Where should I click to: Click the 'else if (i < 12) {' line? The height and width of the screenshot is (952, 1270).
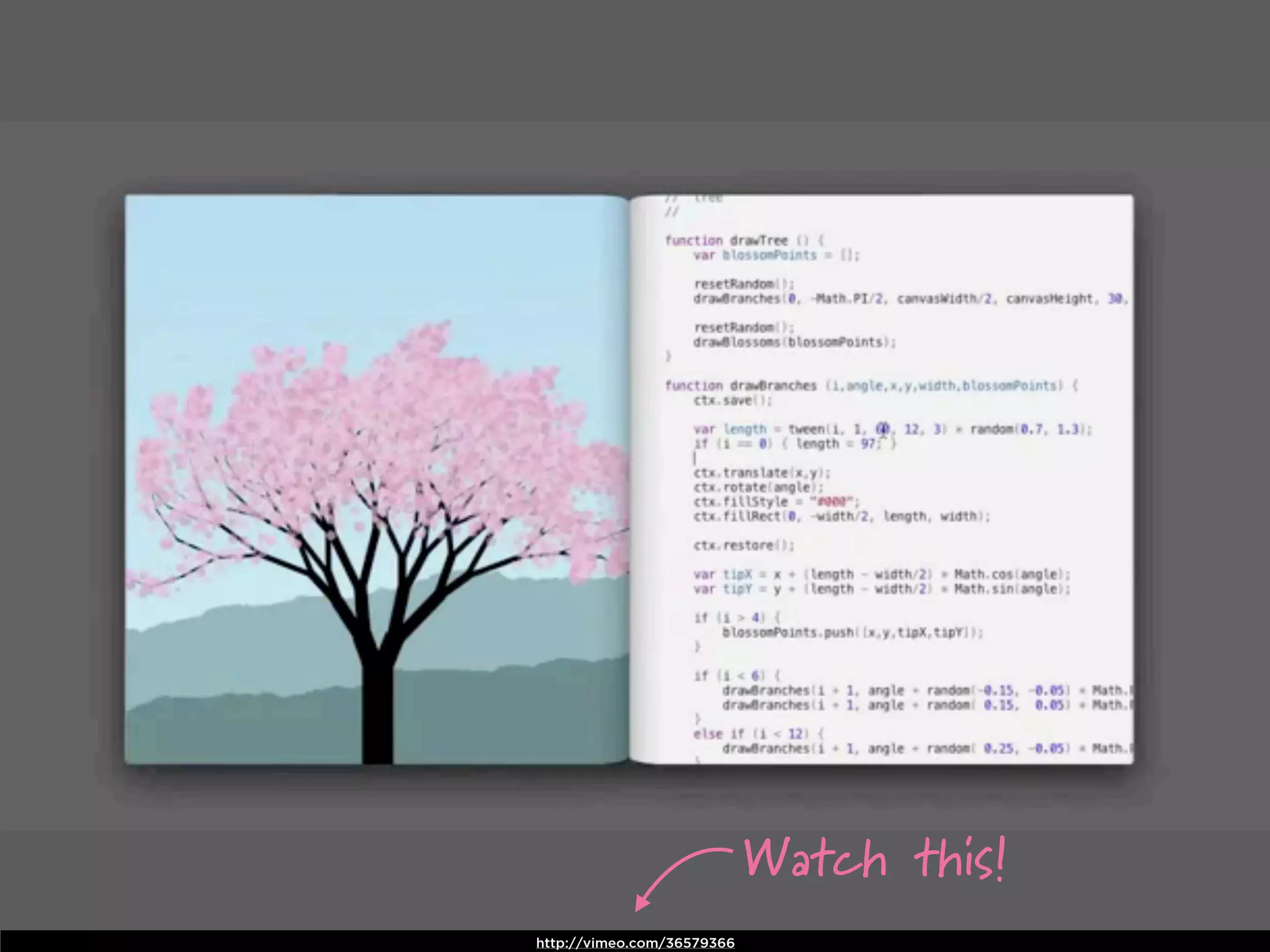click(759, 734)
